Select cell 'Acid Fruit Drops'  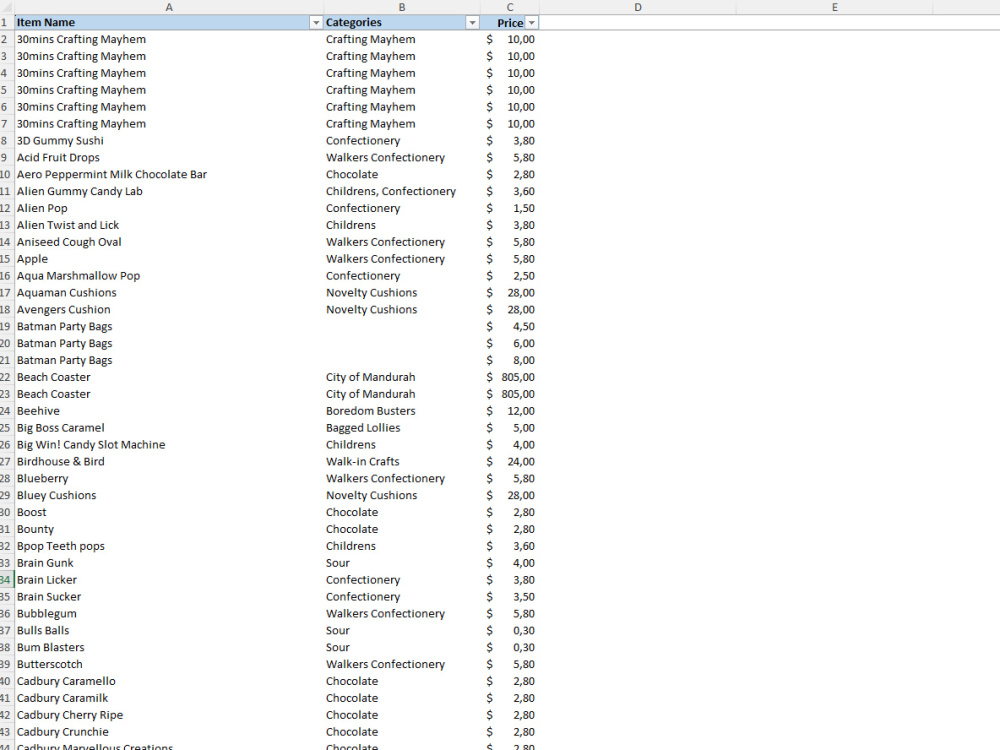169,158
